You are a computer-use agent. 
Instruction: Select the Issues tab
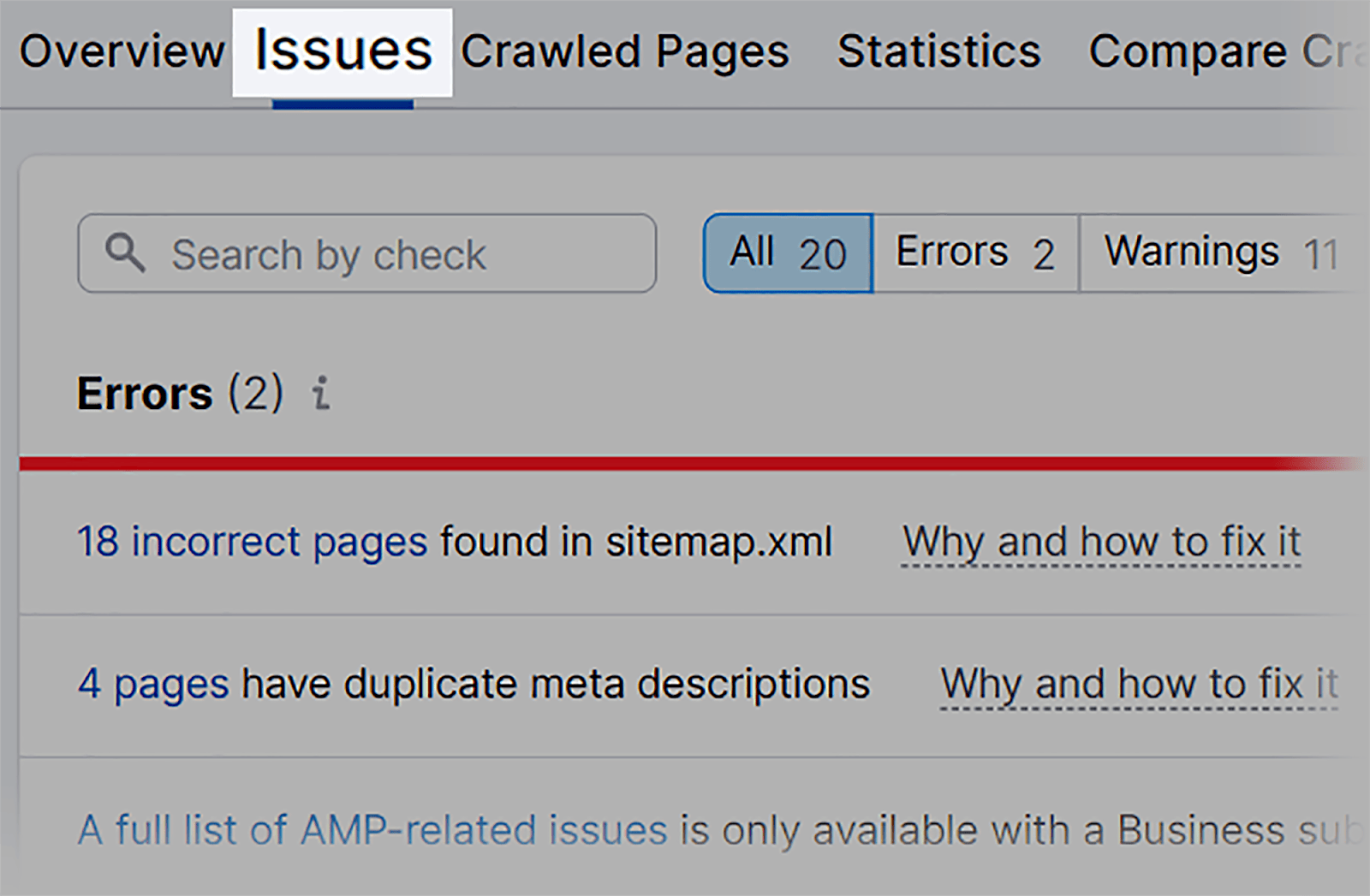[x=342, y=51]
